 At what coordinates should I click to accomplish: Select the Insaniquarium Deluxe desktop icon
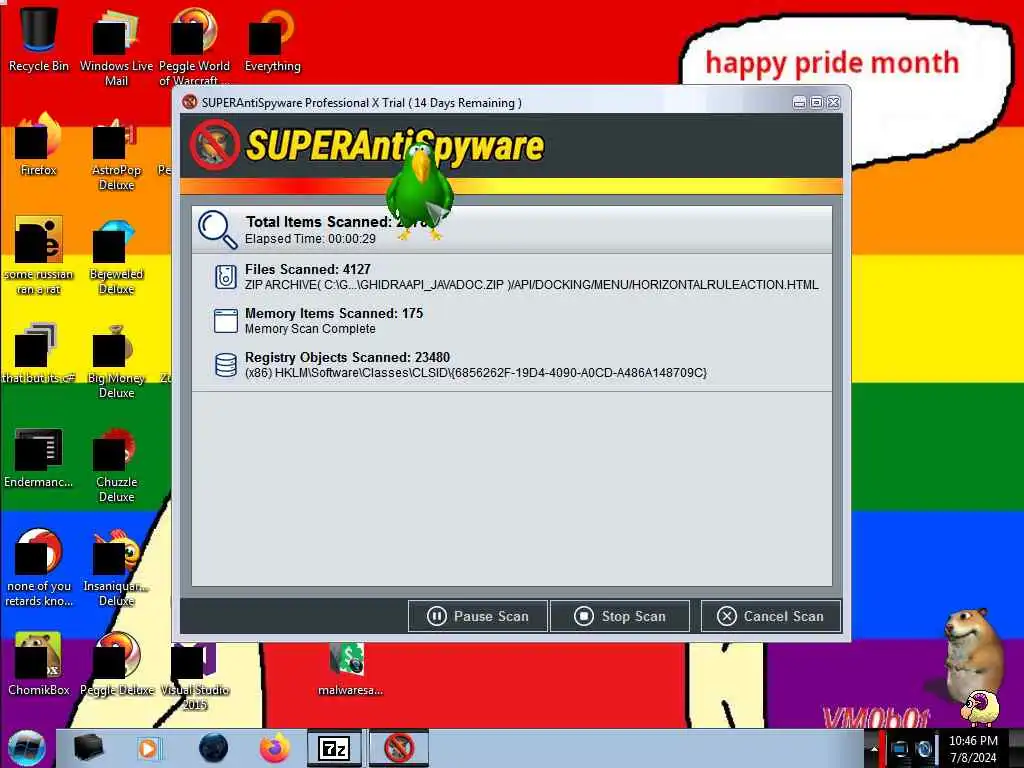pyautogui.click(x=116, y=568)
